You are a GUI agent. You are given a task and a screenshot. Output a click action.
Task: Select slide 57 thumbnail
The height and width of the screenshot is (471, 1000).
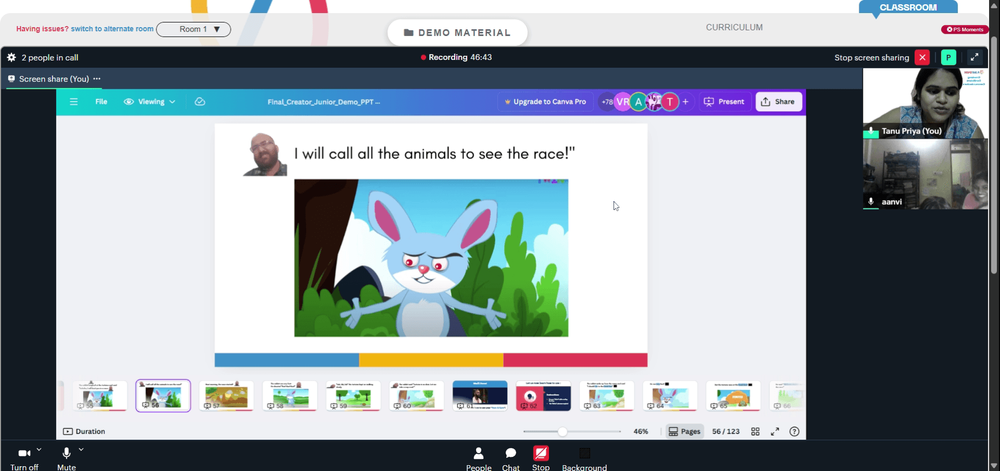226,396
